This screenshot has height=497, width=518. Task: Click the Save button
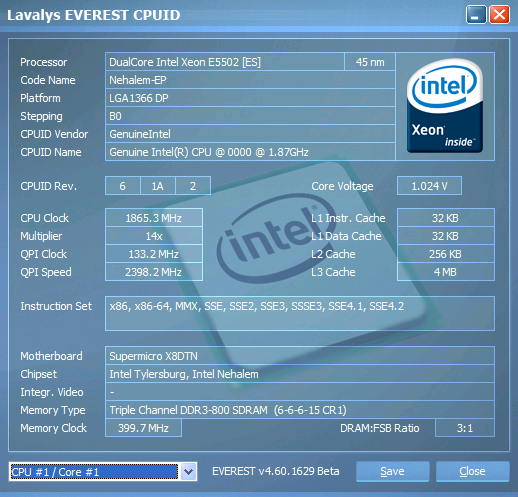[x=392, y=471]
